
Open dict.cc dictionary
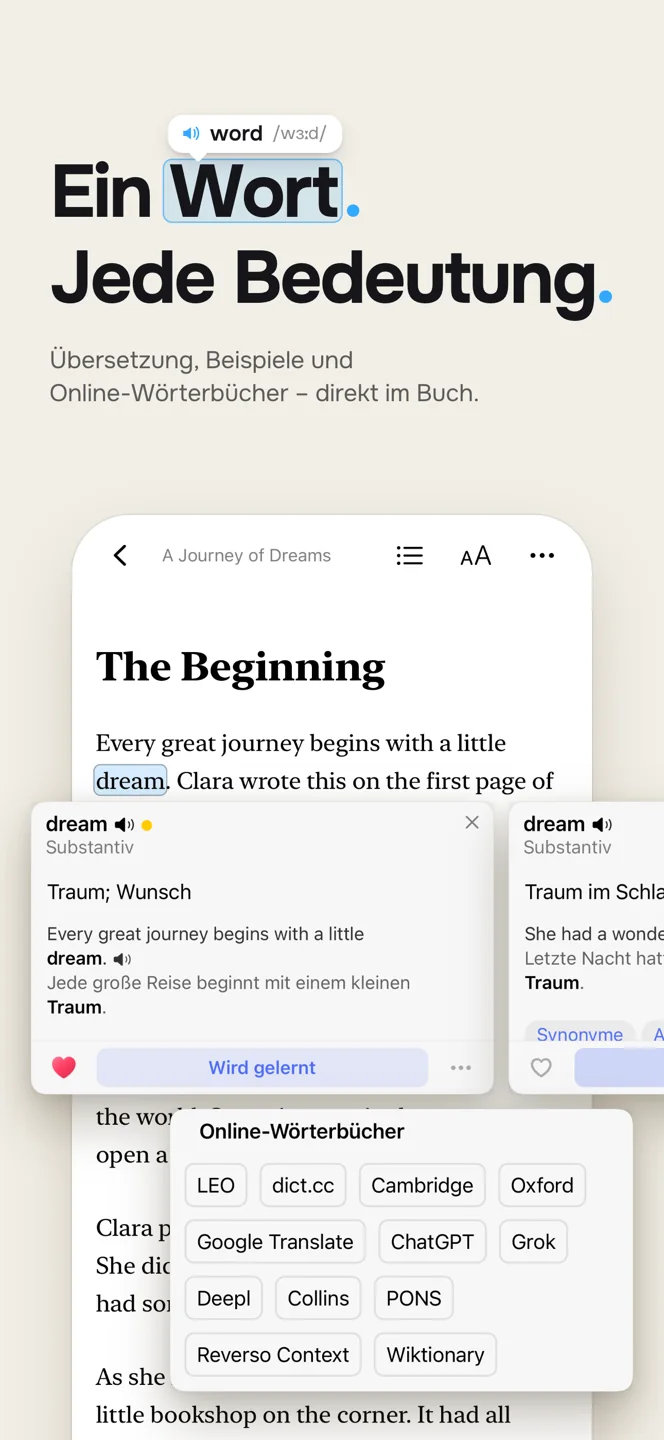coord(303,1185)
